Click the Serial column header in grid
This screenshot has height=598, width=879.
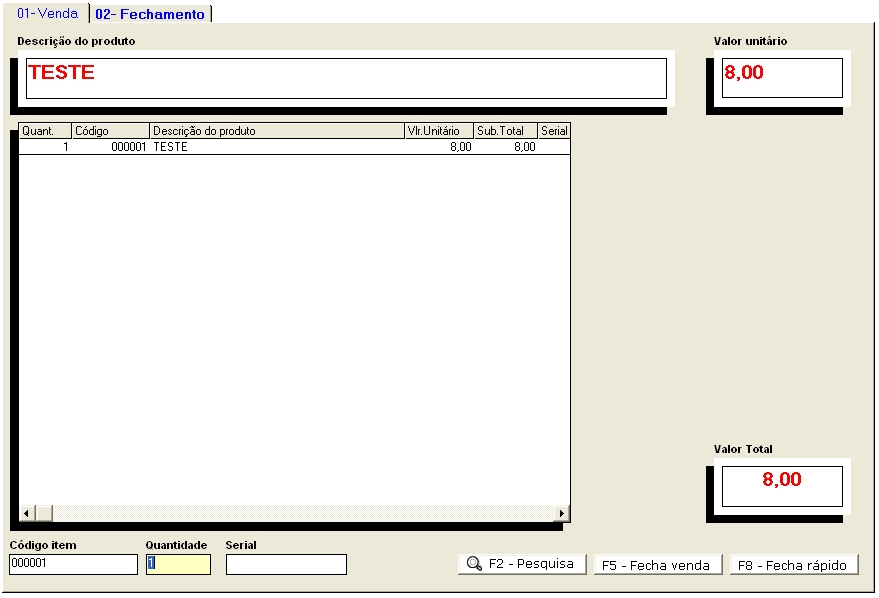click(554, 131)
